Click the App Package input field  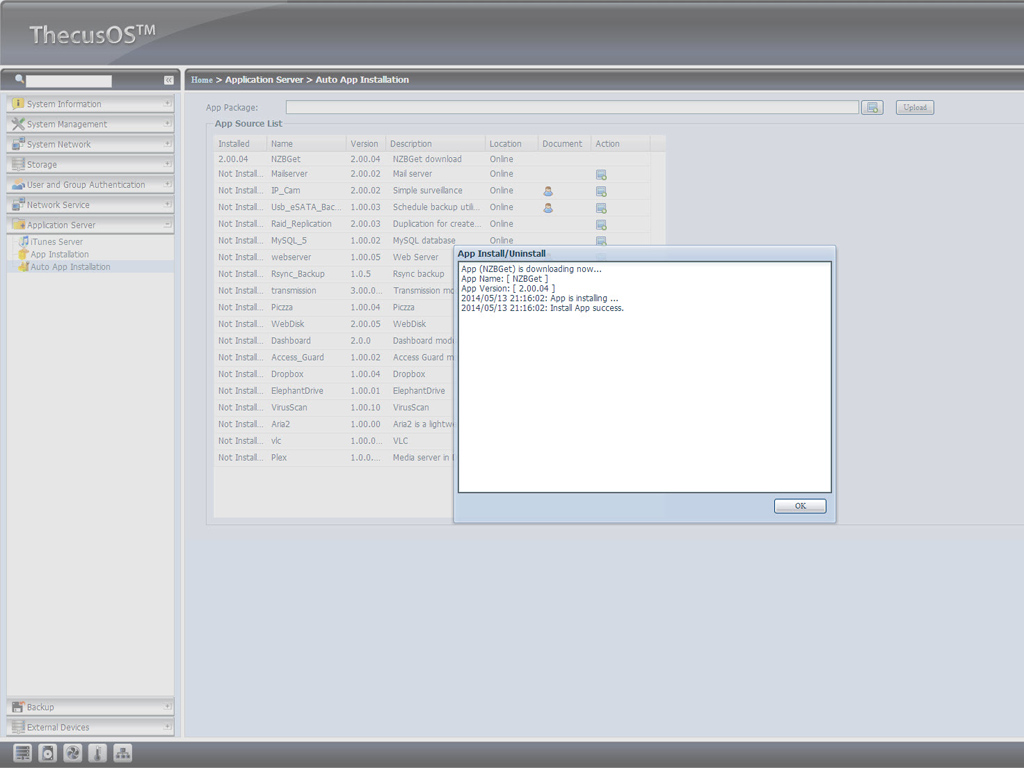coord(572,107)
